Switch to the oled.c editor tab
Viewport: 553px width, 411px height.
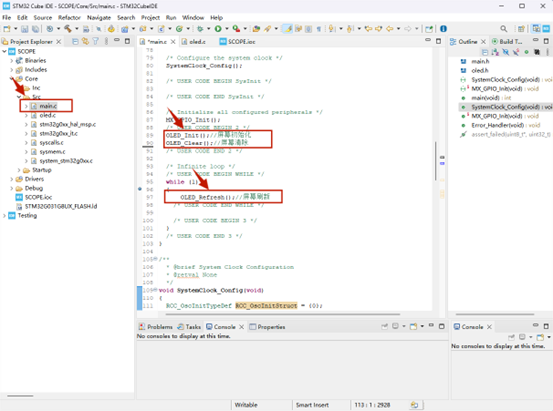[x=194, y=42]
